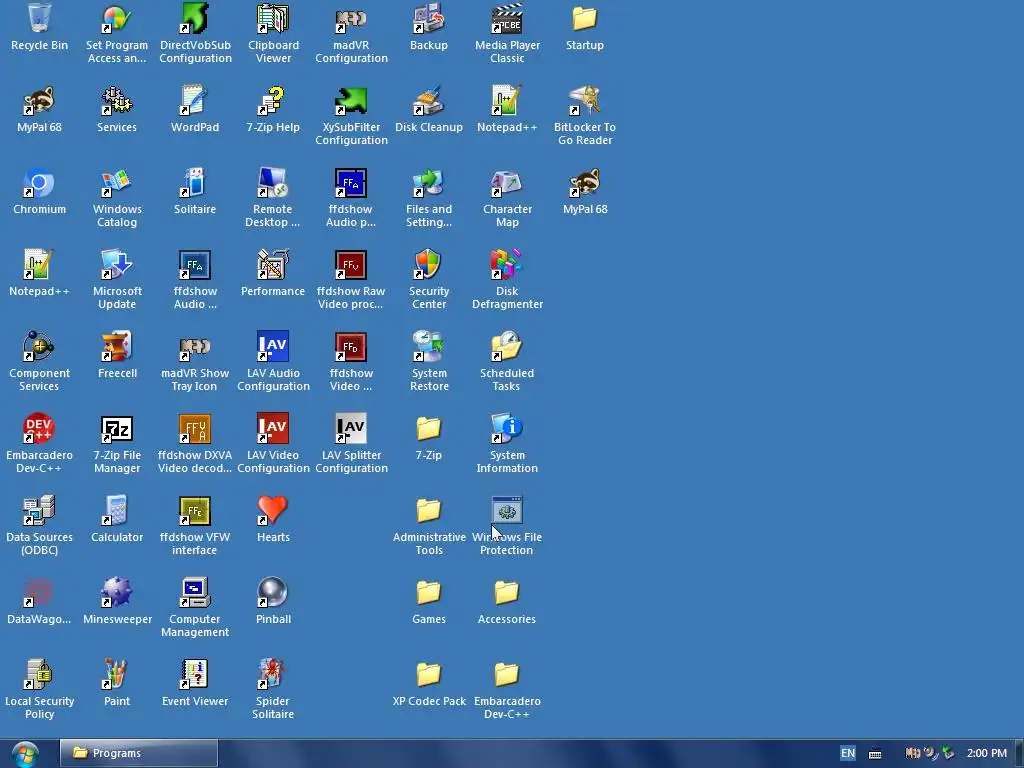Click the red DEV C++ shortcut icon
1024x768 pixels.
click(x=39, y=428)
